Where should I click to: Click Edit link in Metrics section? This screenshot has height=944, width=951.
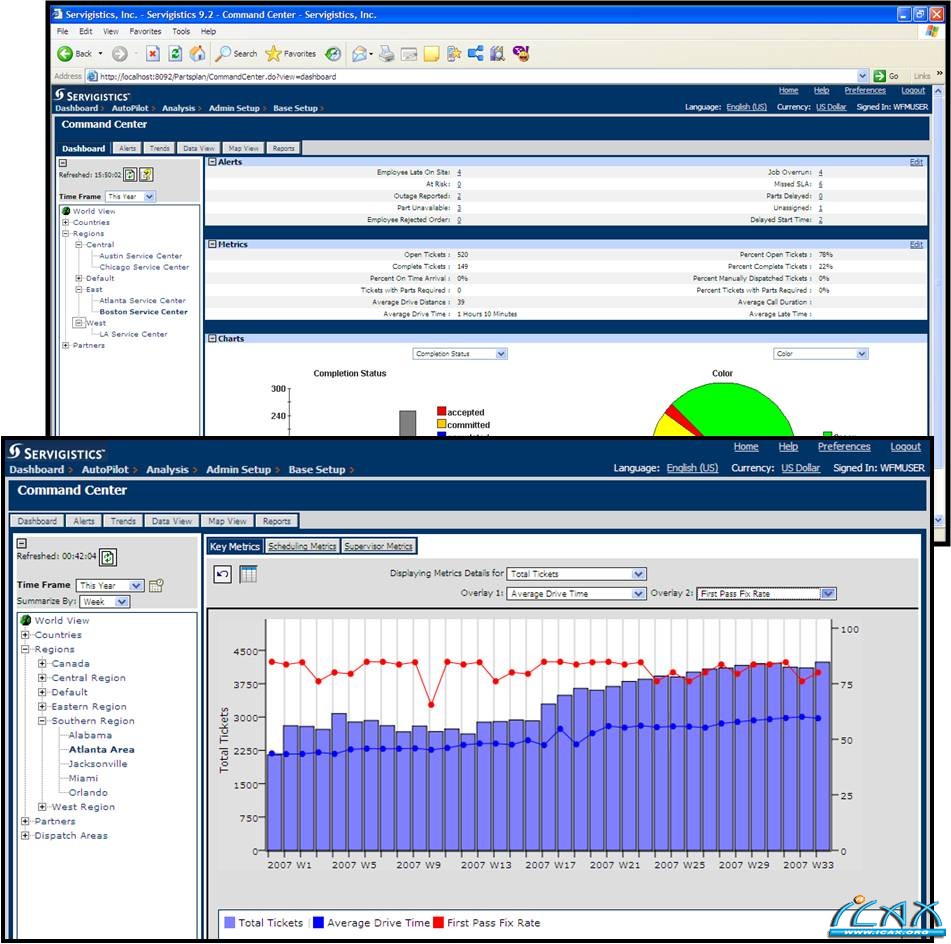pos(916,244)
